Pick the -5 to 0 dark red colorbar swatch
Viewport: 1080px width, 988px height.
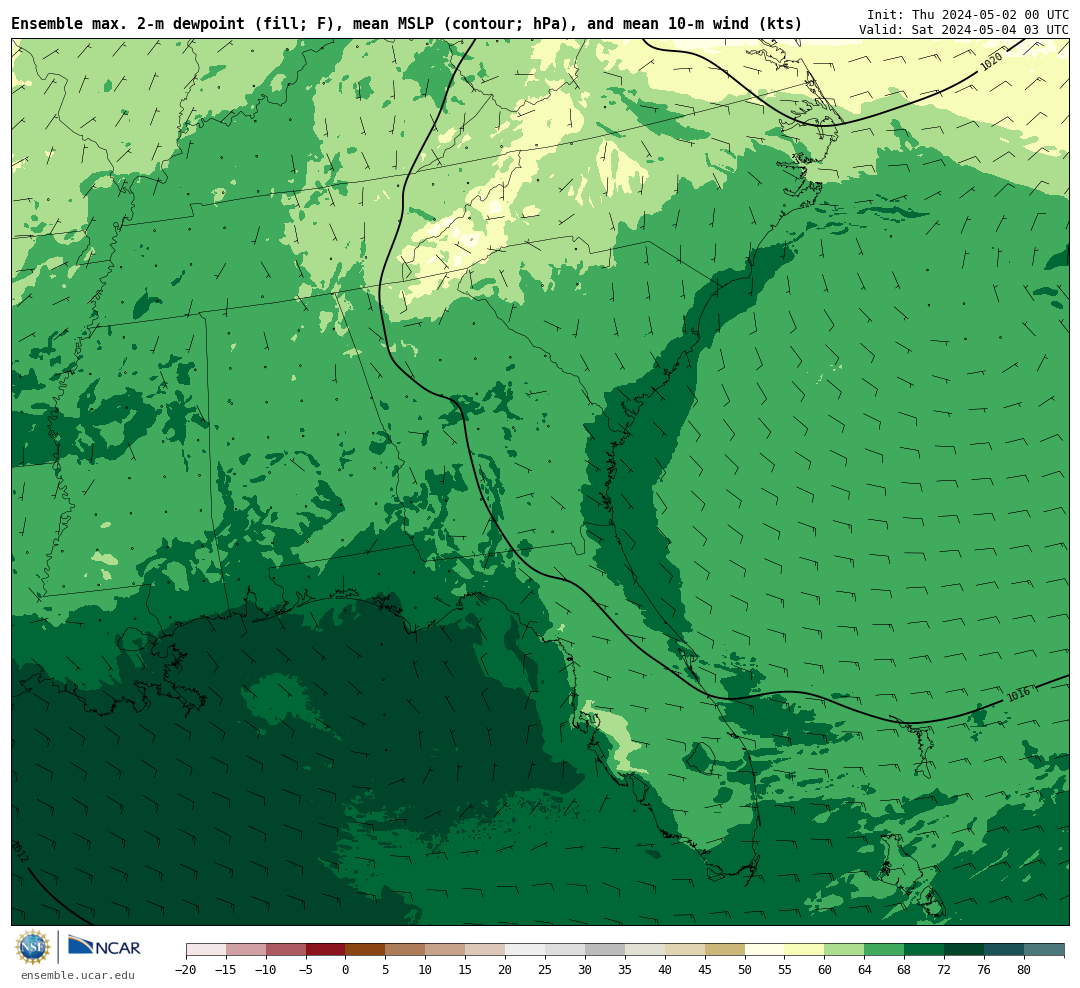click(326, 950)
